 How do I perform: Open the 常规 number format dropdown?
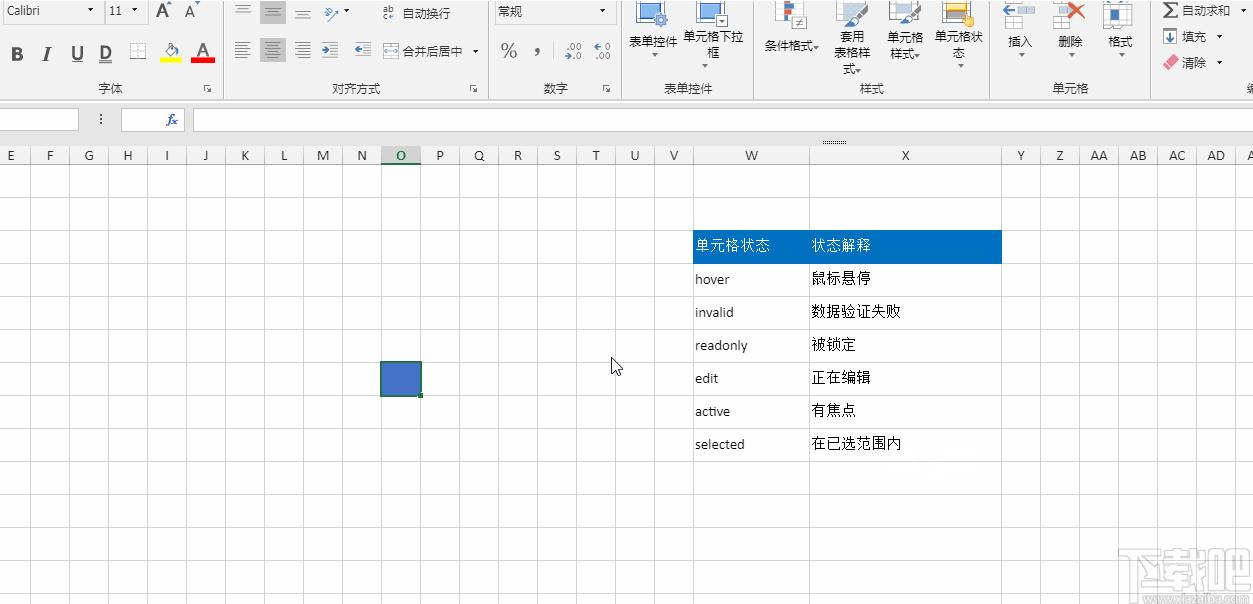click(603, 12)
